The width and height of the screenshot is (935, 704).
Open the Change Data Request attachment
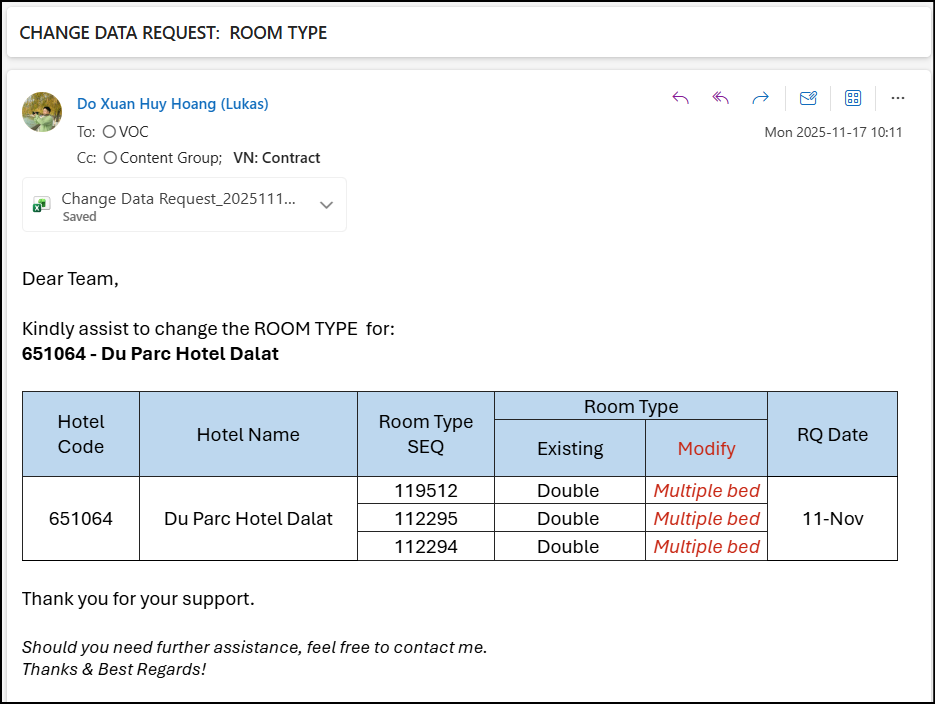click(178, 199)
